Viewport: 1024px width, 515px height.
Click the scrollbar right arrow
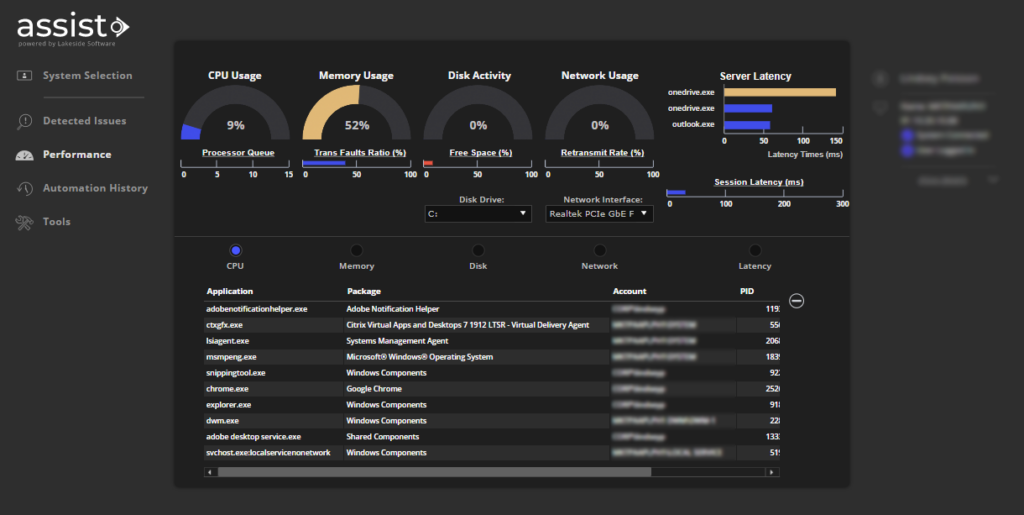click(771, 472)
